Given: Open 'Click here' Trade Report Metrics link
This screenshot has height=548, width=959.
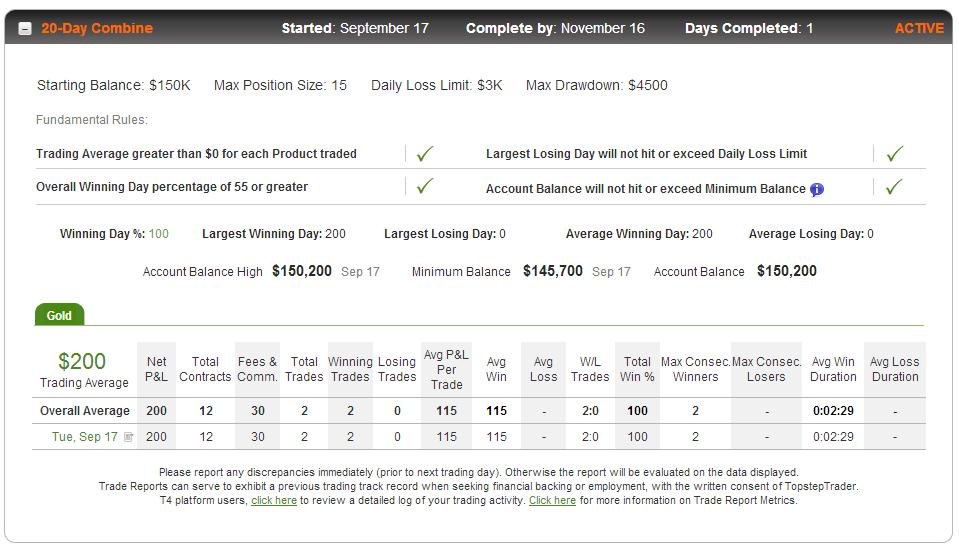Looking at the screenshot, I should click(x=552, y=500).
